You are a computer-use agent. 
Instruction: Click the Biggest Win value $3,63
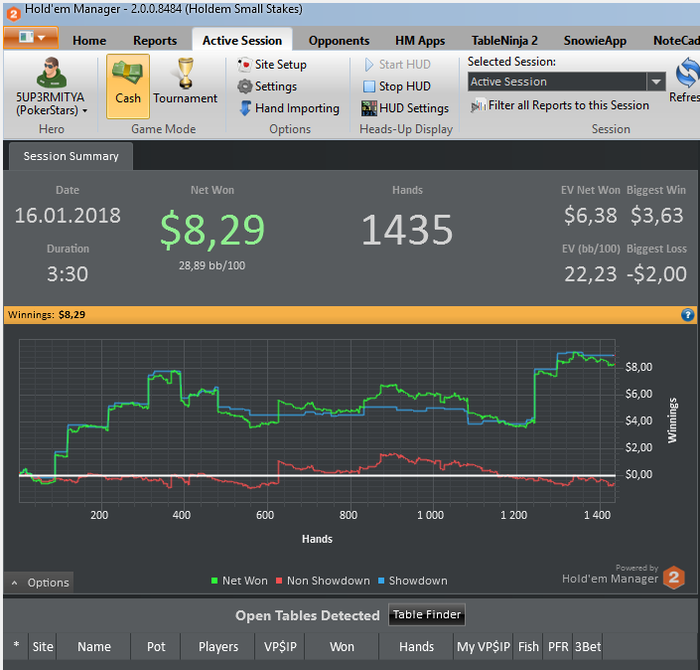tap(657, 216)
